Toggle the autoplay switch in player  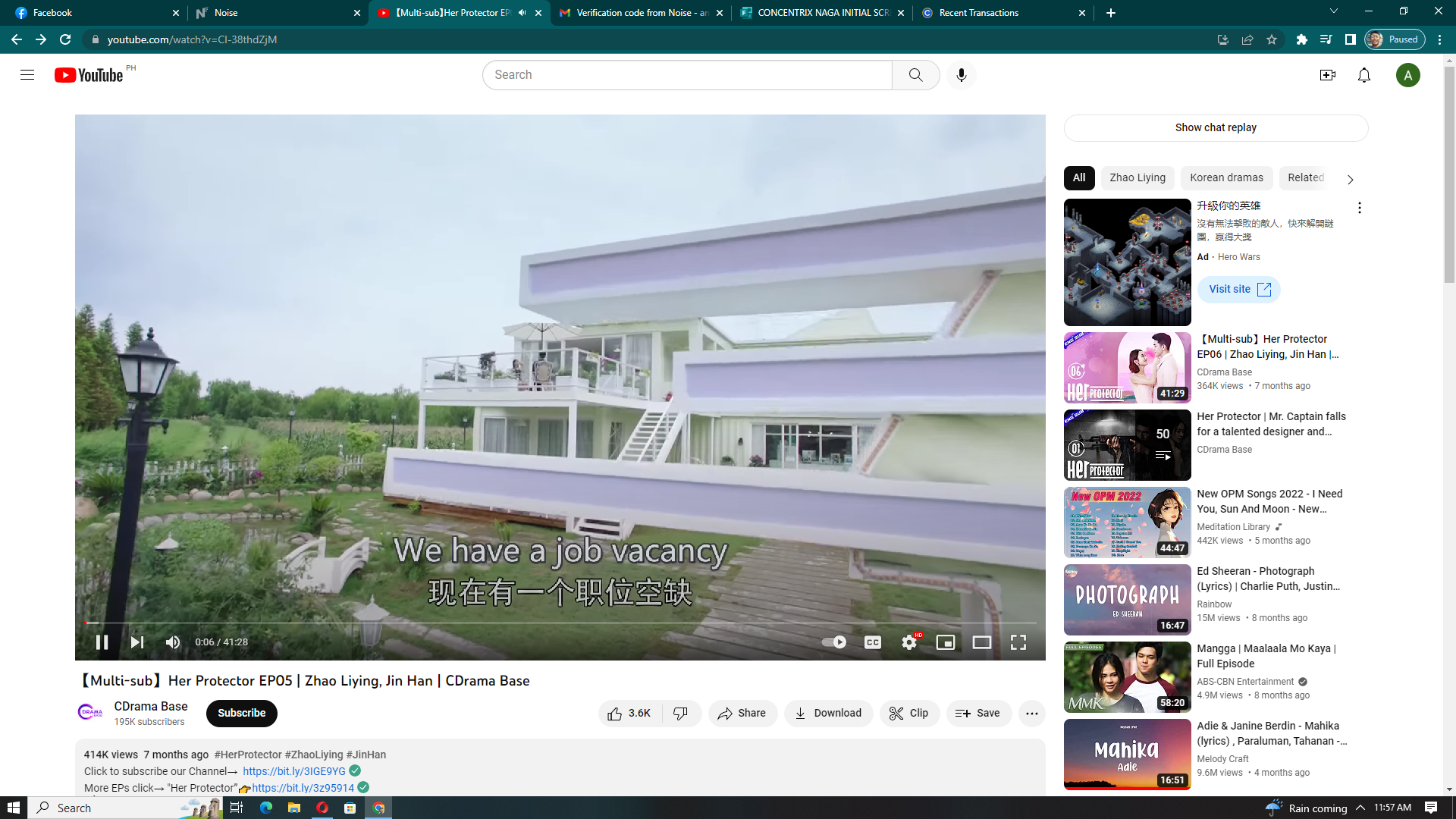click(x=834, y=642)
